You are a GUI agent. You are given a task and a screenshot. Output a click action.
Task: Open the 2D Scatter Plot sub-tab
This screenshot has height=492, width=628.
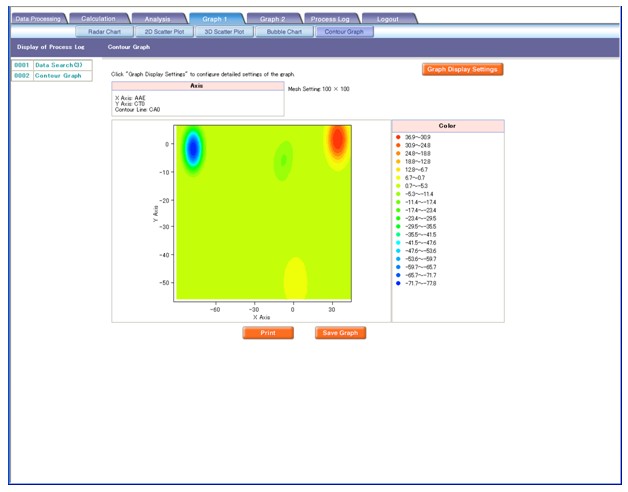click(x=164, y=32)
